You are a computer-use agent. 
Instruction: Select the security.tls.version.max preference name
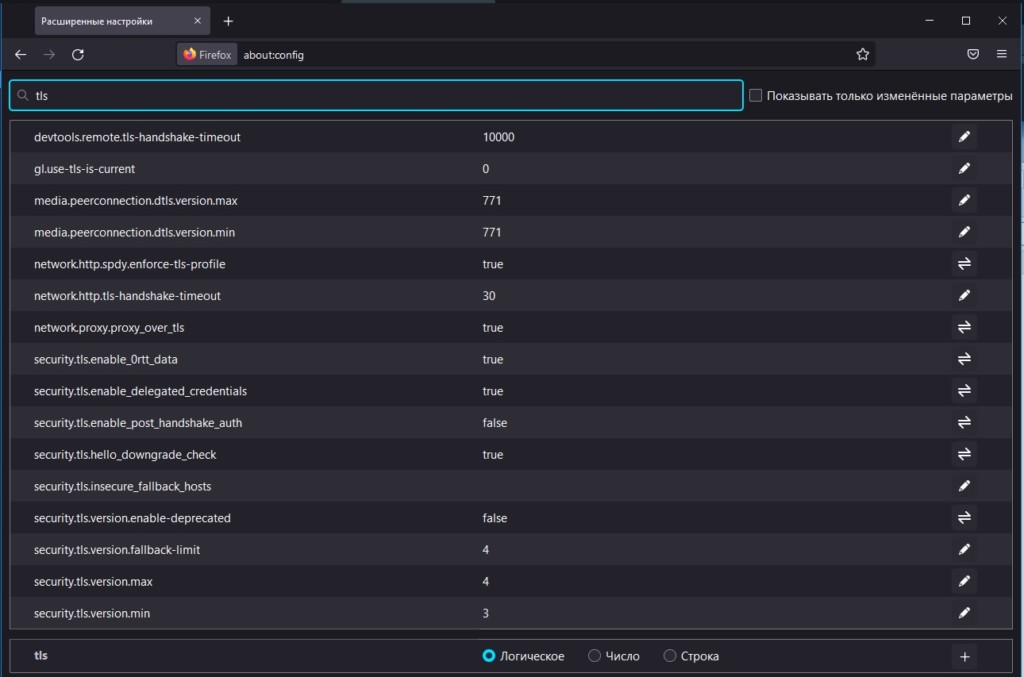click(93, 582)
